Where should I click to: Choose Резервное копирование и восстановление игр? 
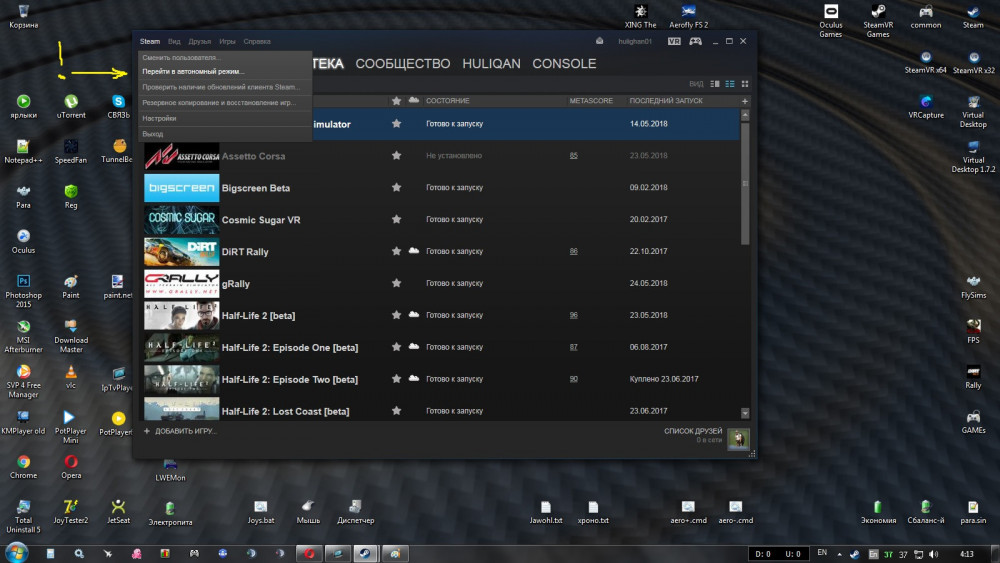224,102
